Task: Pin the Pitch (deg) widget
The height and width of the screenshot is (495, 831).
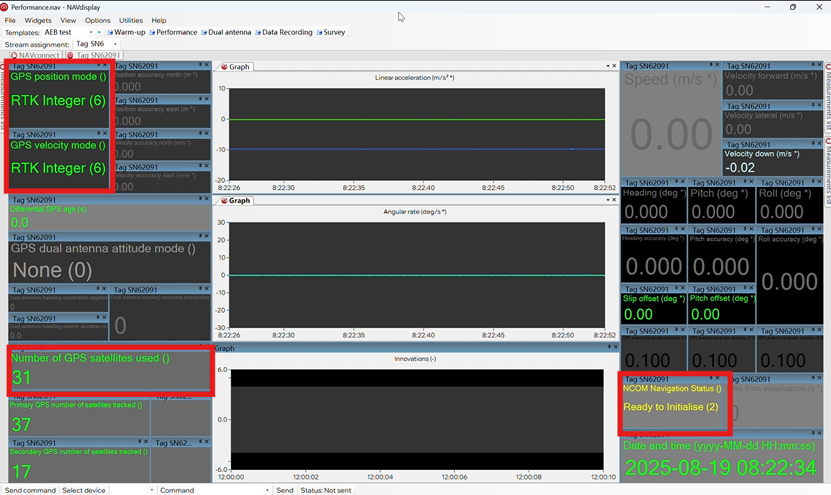Action: (744, 182)
